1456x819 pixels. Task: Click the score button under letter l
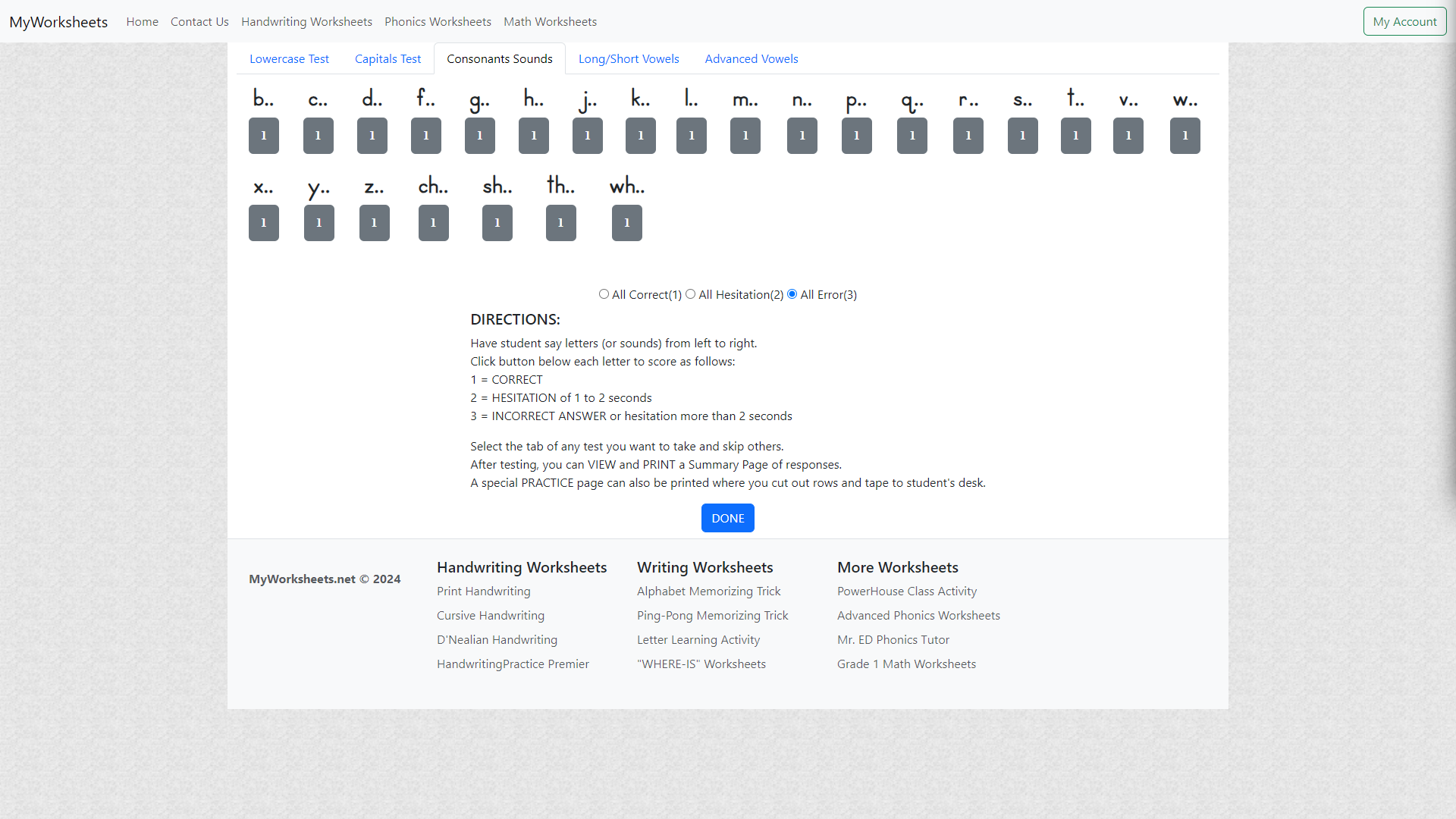coord(692,136)
